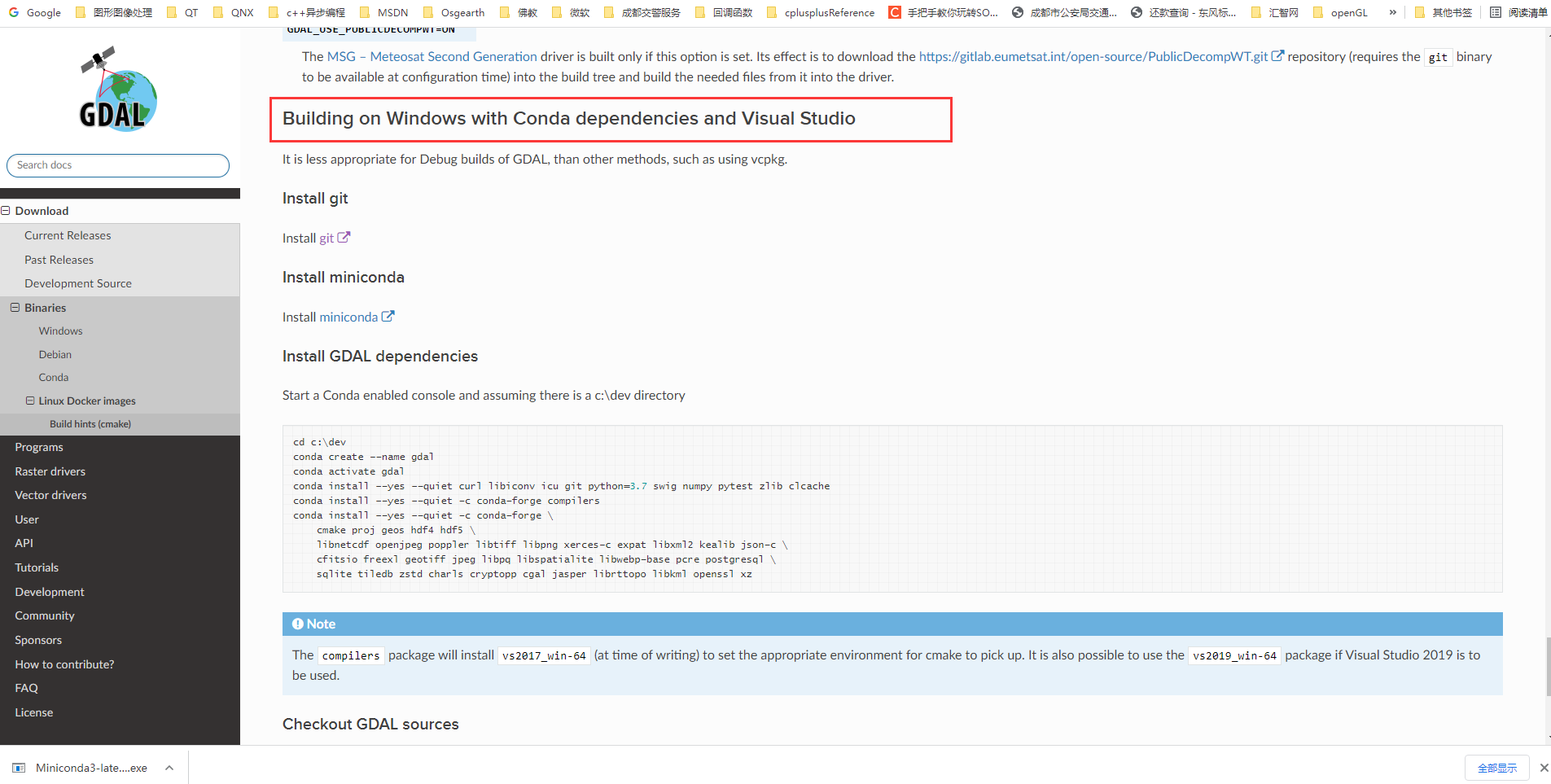Open the FAQ page
The image size is (1551, 784).
point(26,688)
